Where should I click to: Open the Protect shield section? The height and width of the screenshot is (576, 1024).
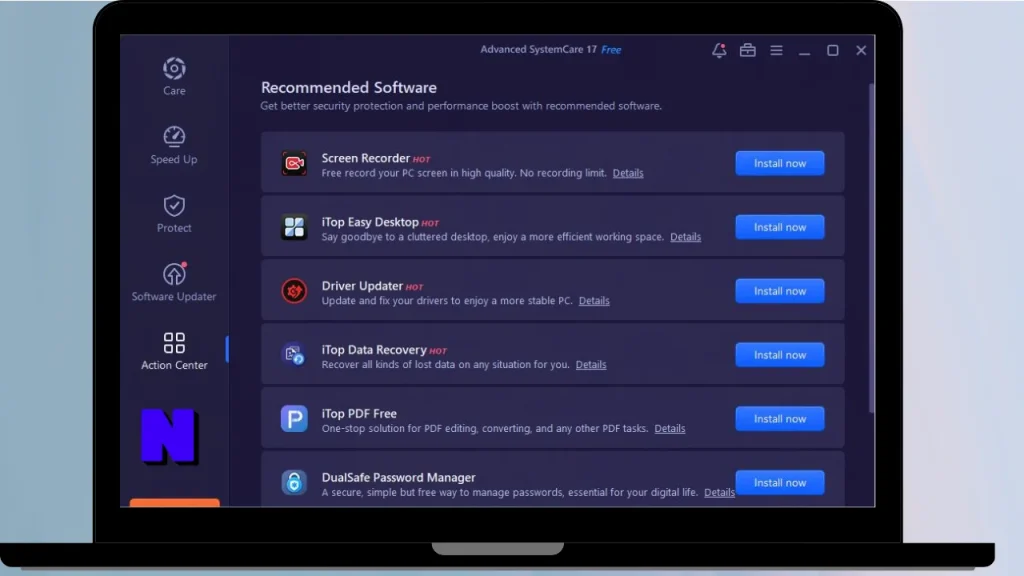click(174, 214)
